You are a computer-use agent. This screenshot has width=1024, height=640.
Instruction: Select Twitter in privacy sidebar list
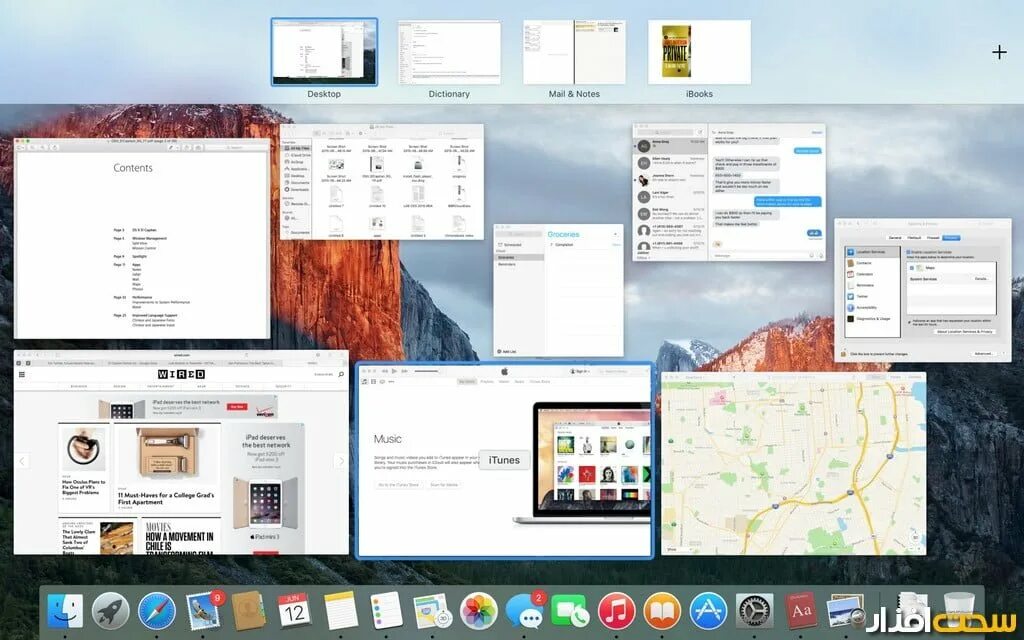[x=871, y=296]
